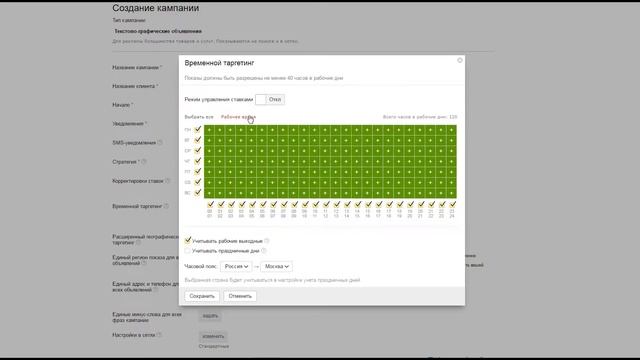Uncheck the ВС (Sunday) row checkbox

pyautogui.click(x=198, y=193)
